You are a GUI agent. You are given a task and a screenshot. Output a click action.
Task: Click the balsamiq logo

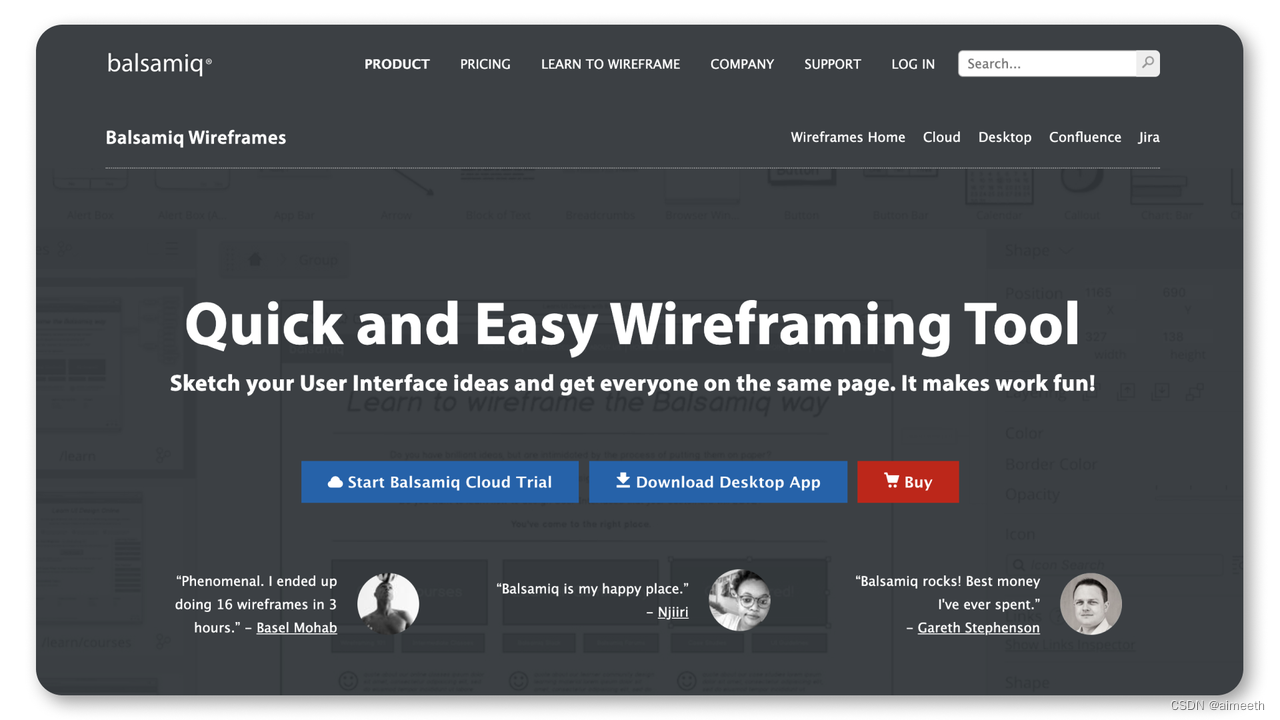[x=160, y=64]
